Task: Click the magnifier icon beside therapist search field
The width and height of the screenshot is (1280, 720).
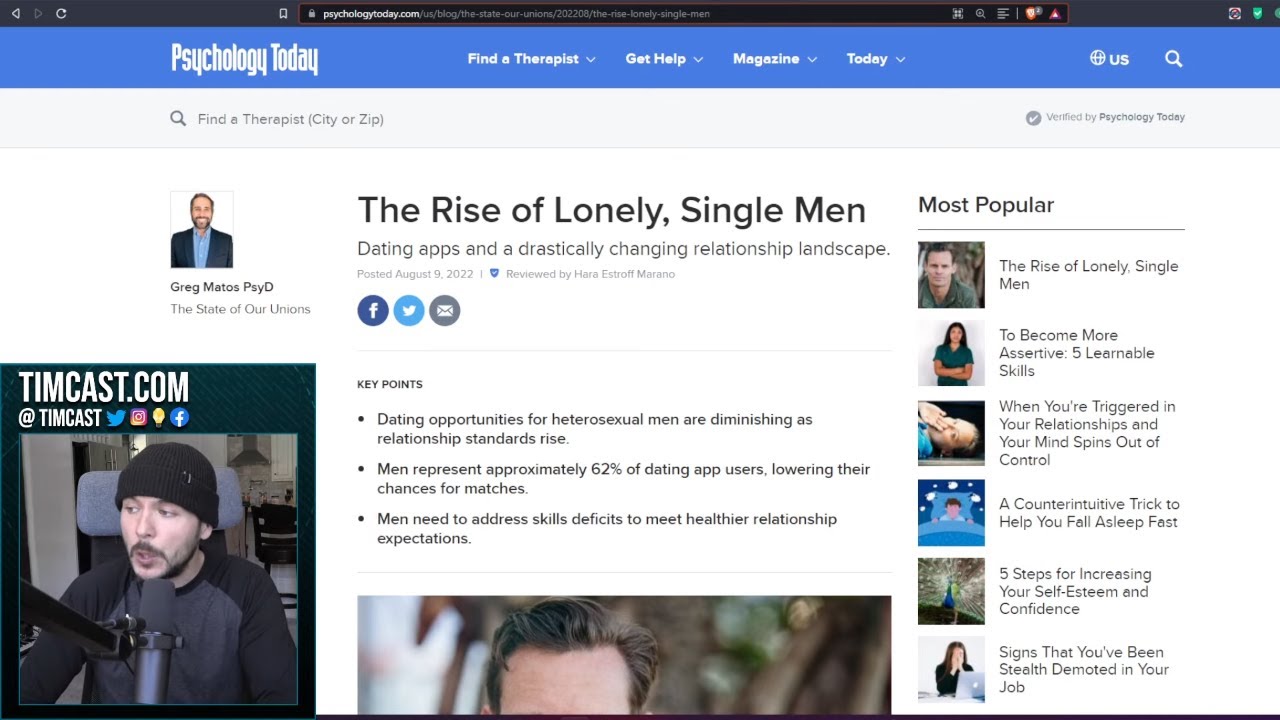Action: 178,118
